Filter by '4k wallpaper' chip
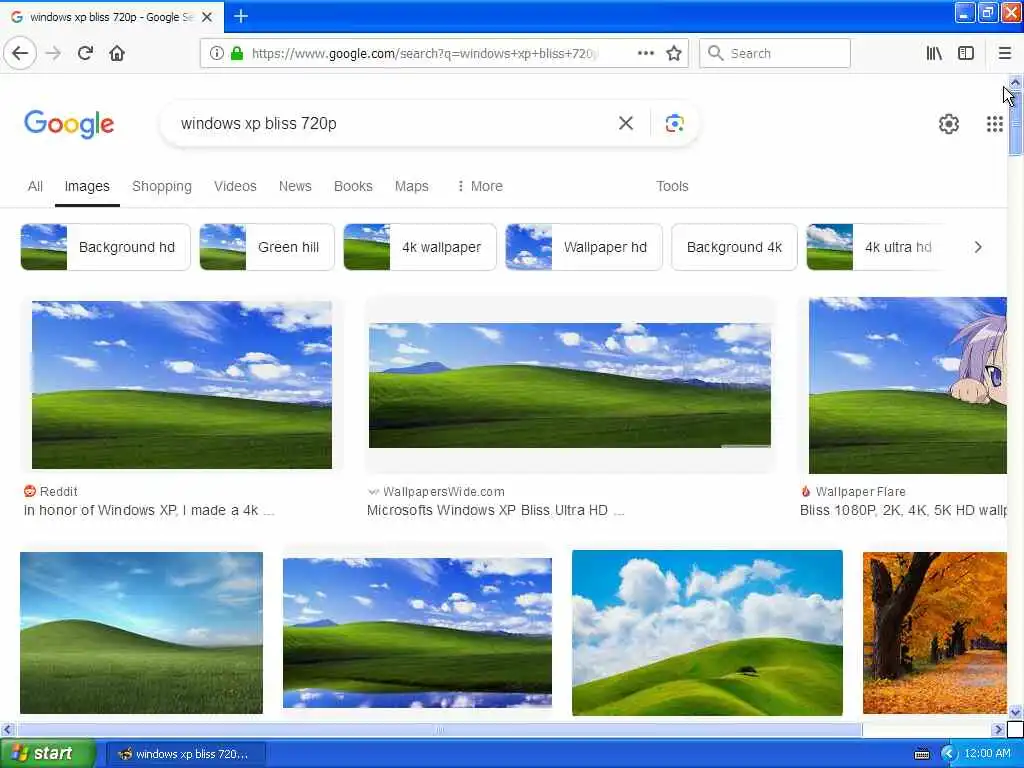The width and height of the screenshot is (1024, 768). click(x=420, y=247)
